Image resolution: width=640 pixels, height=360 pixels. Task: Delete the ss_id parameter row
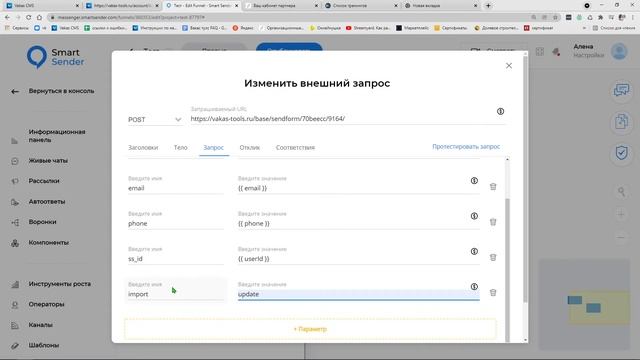tap(493, 258)
